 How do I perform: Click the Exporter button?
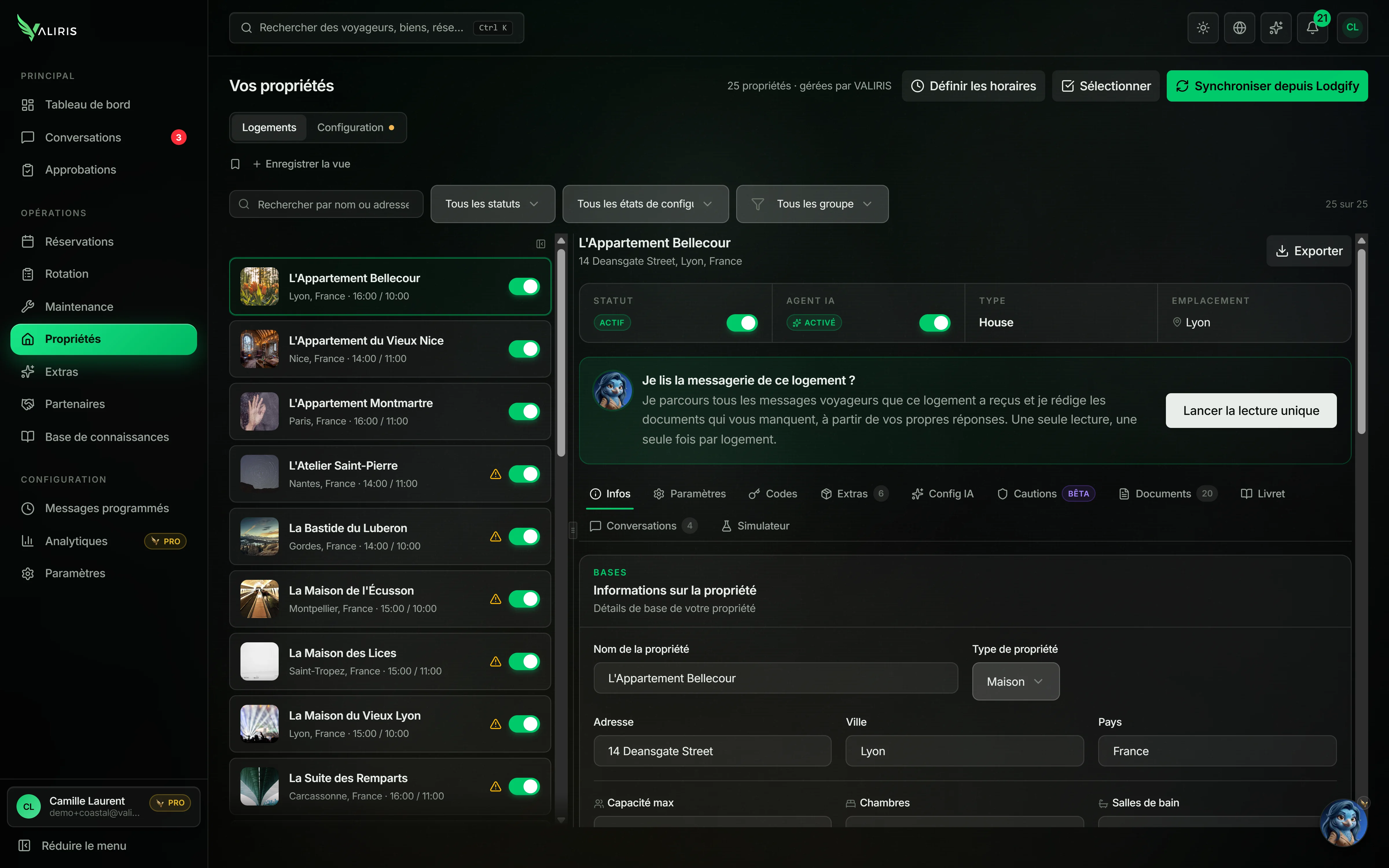pyautogui.click(x=1309, y=251)
